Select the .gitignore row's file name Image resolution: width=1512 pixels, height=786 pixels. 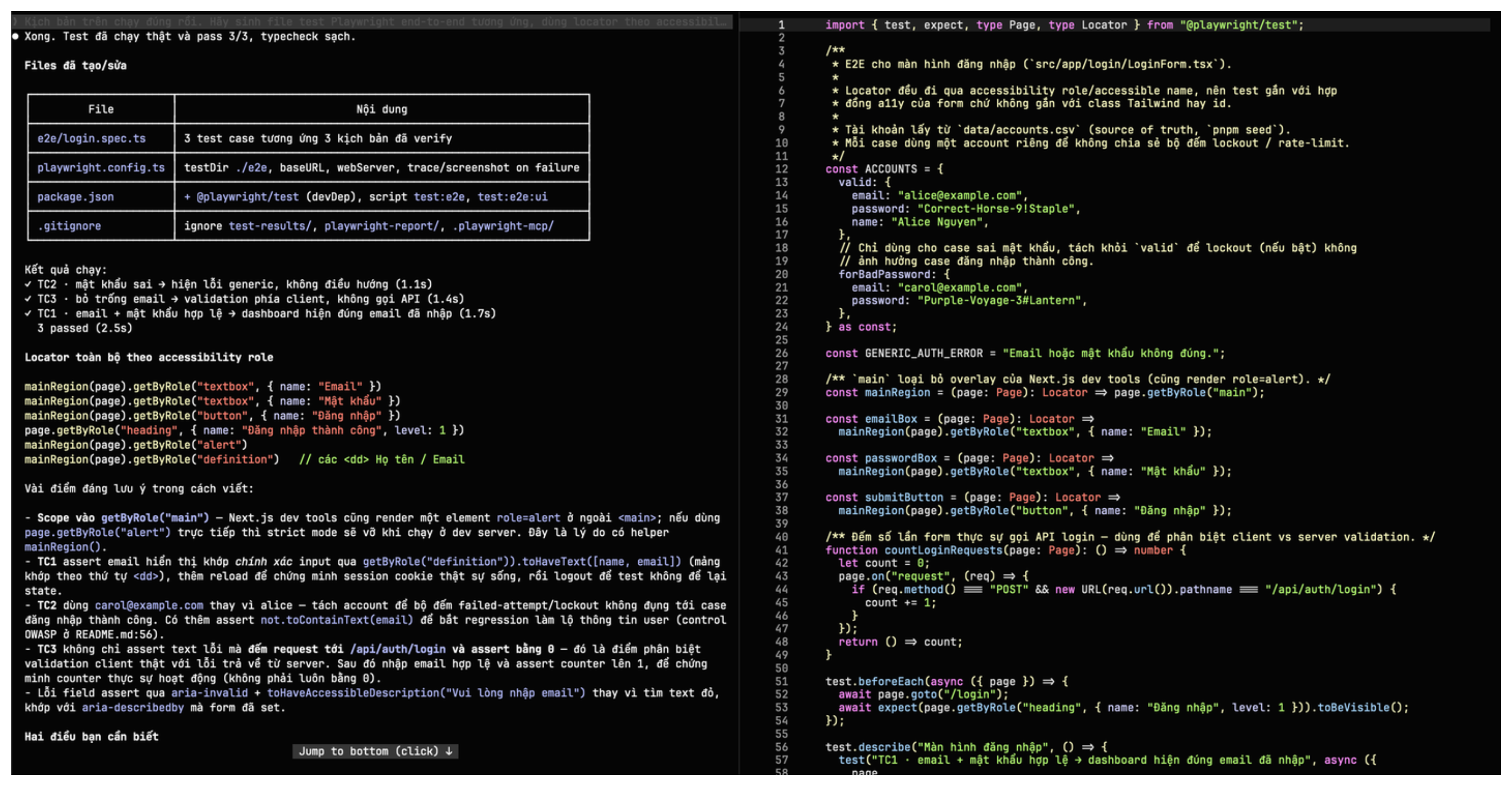70,226
